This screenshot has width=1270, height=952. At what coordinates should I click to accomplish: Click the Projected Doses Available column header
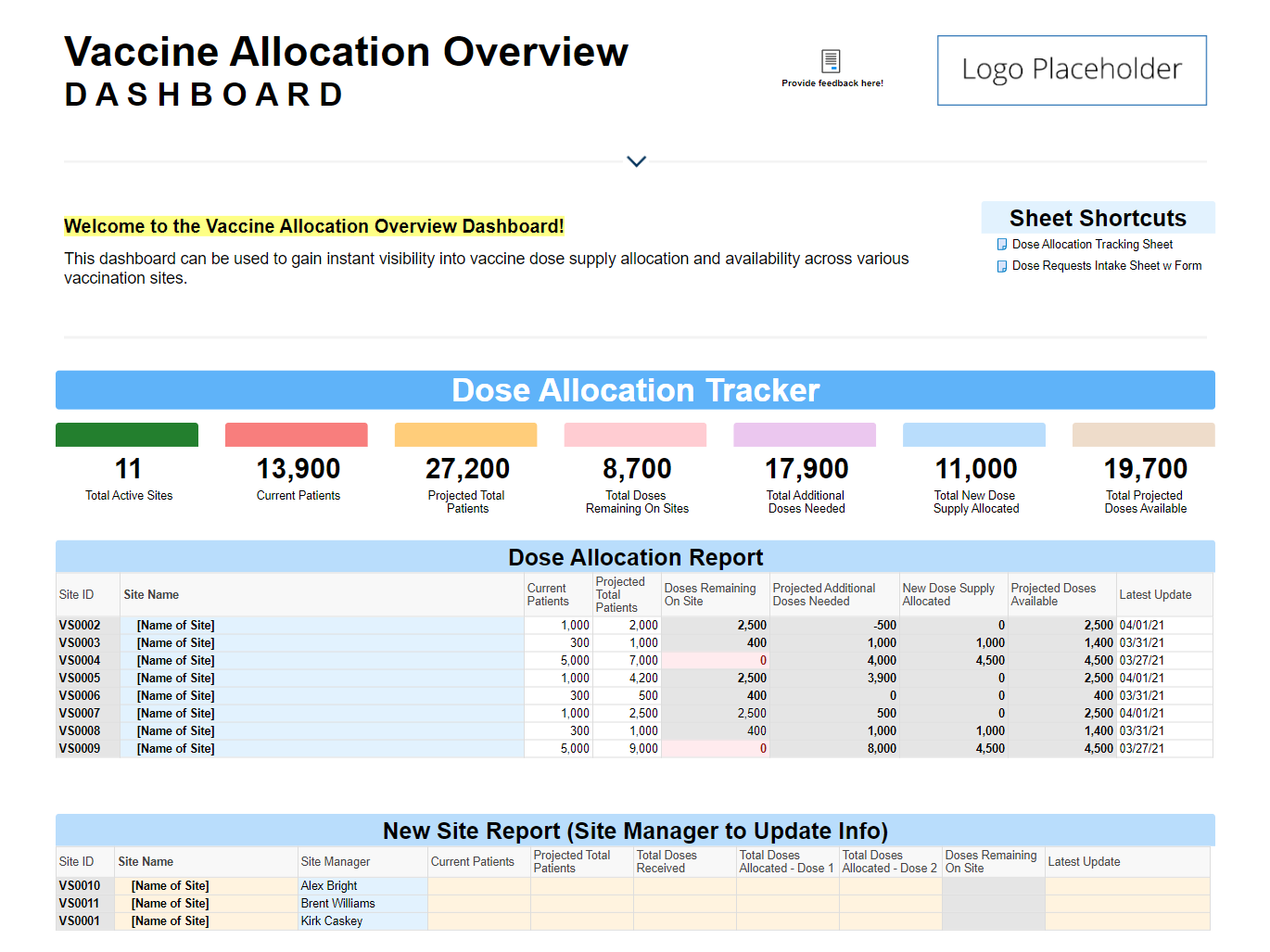(1053, 595)
